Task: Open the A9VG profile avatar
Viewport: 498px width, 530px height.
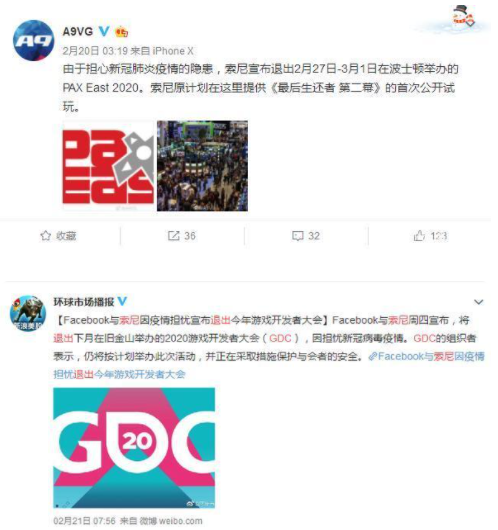Action: pos(33,40)
